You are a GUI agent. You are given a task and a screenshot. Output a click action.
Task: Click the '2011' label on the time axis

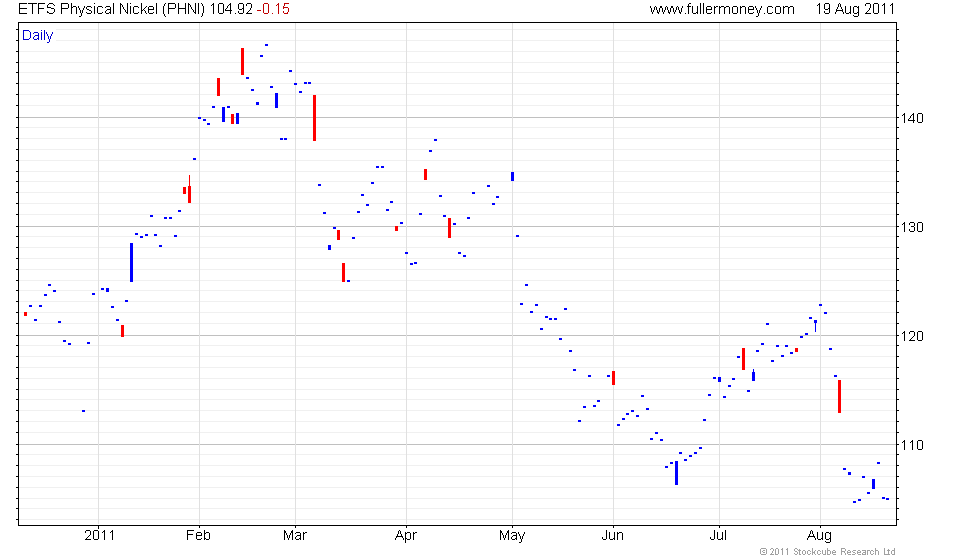coord(99,536)
